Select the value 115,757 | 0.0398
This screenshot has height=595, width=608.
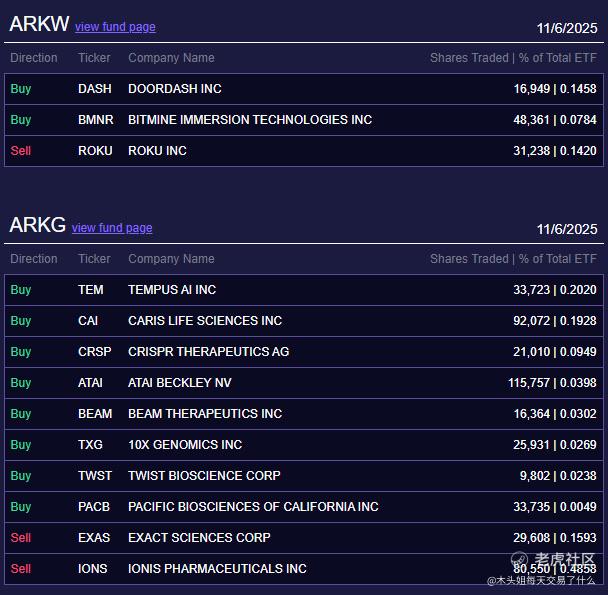click(553, 383)
